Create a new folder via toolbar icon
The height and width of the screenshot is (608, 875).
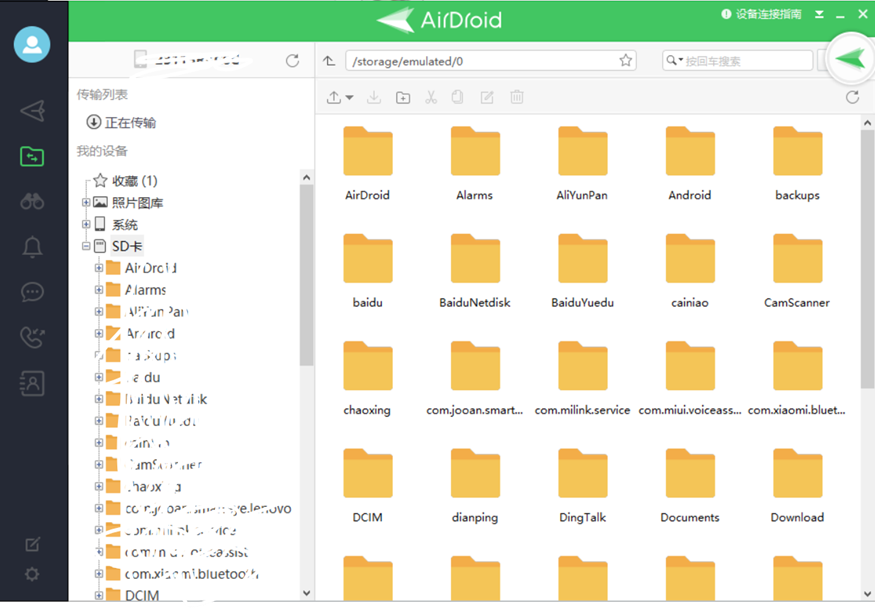click(403, 98)
